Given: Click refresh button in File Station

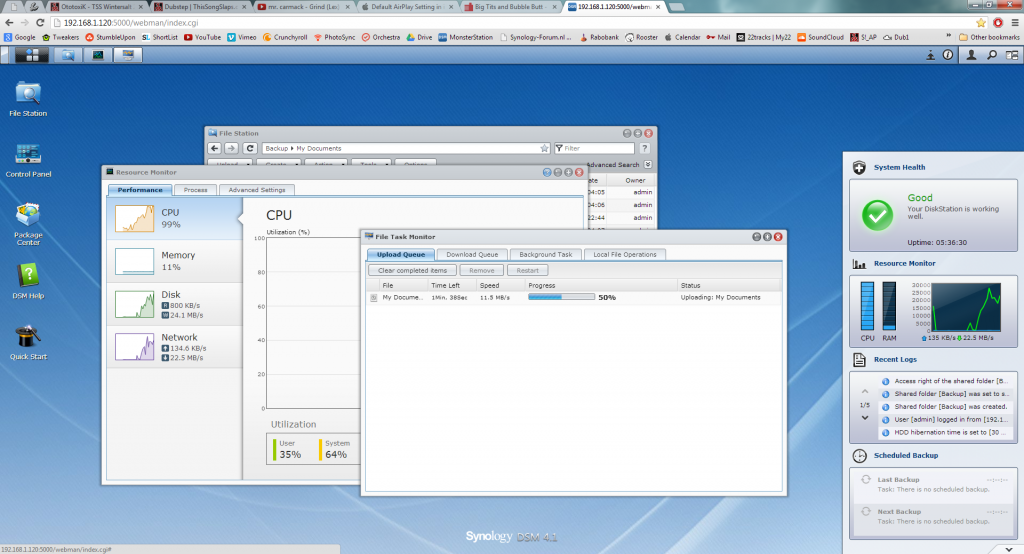Looking at the screenshot, I should point(250,148).
